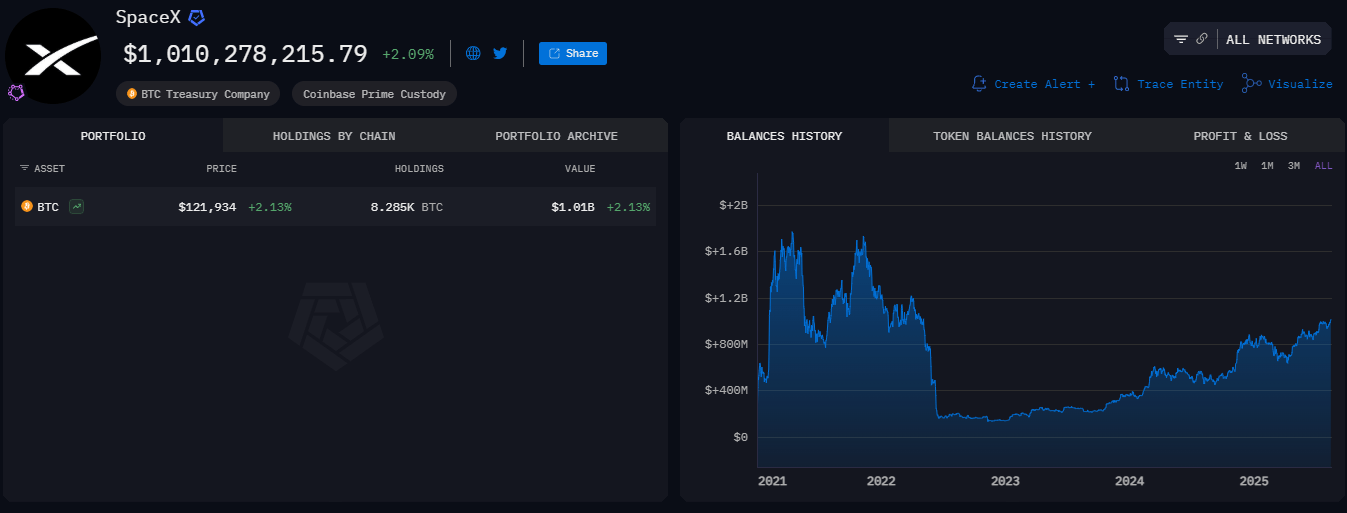Show ALL time balance history

pos(1323,166)
